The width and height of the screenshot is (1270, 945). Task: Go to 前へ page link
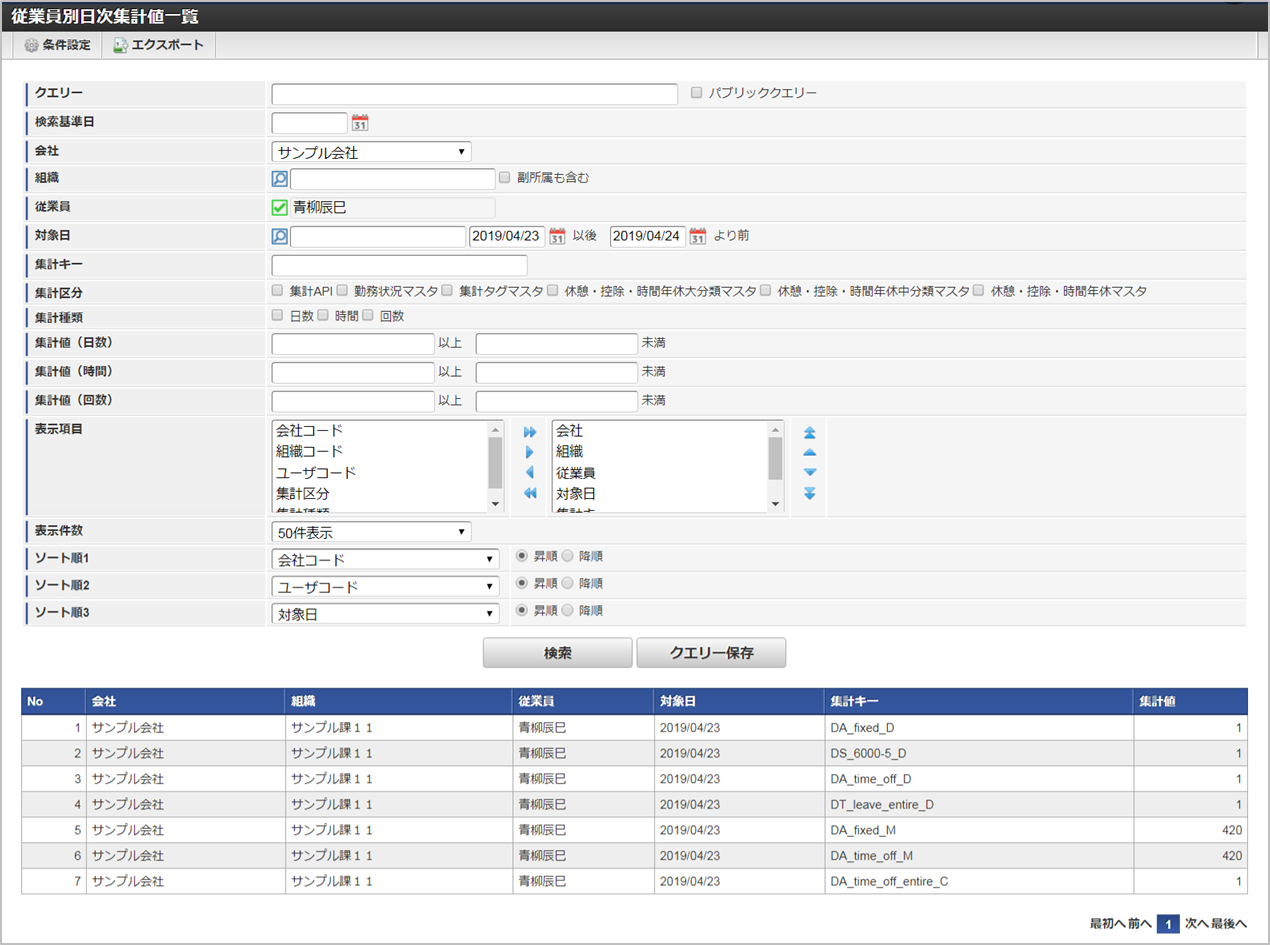tap(1140, 925)
